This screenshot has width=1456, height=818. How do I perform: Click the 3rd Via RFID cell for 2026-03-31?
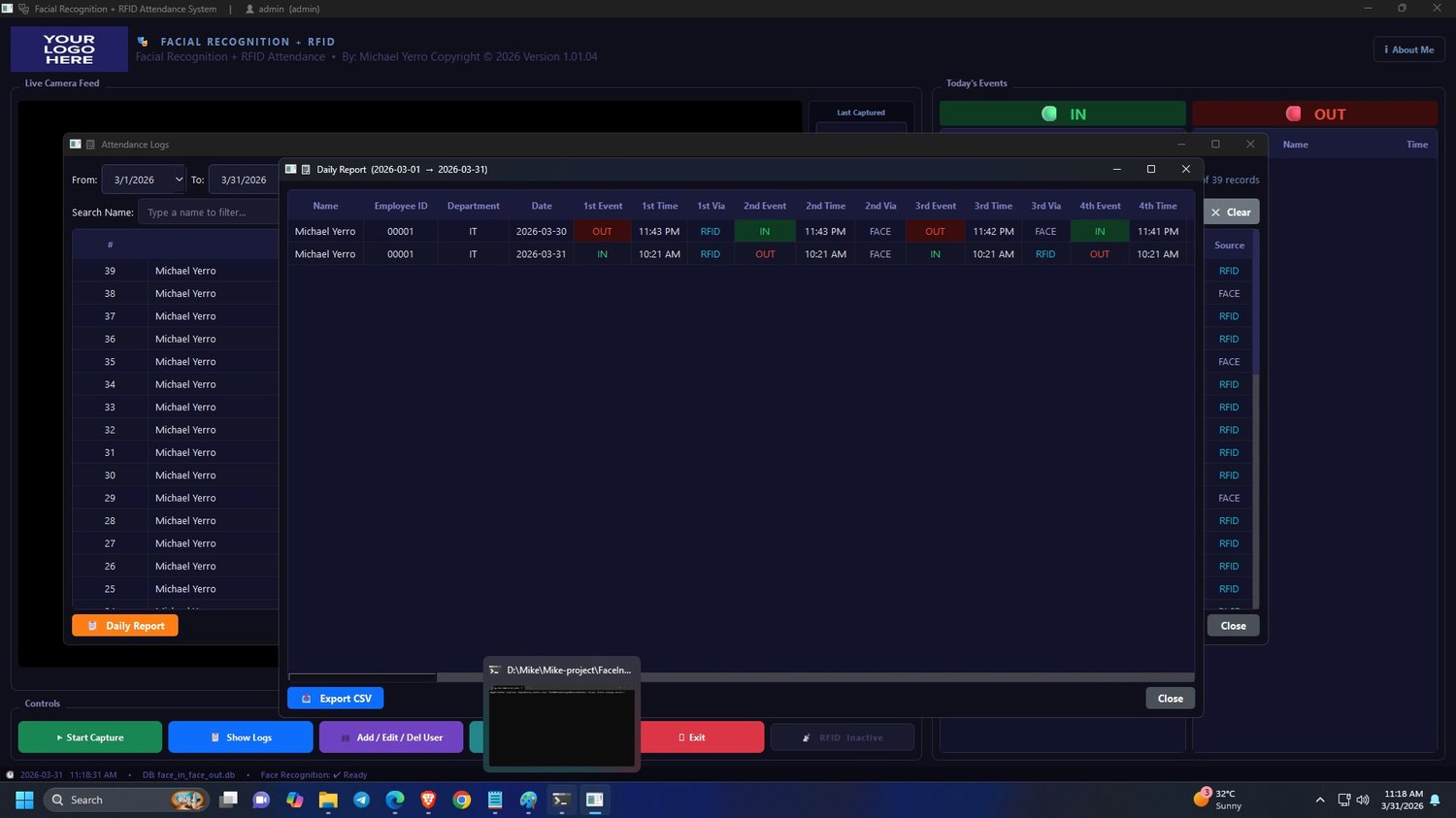1045,254
